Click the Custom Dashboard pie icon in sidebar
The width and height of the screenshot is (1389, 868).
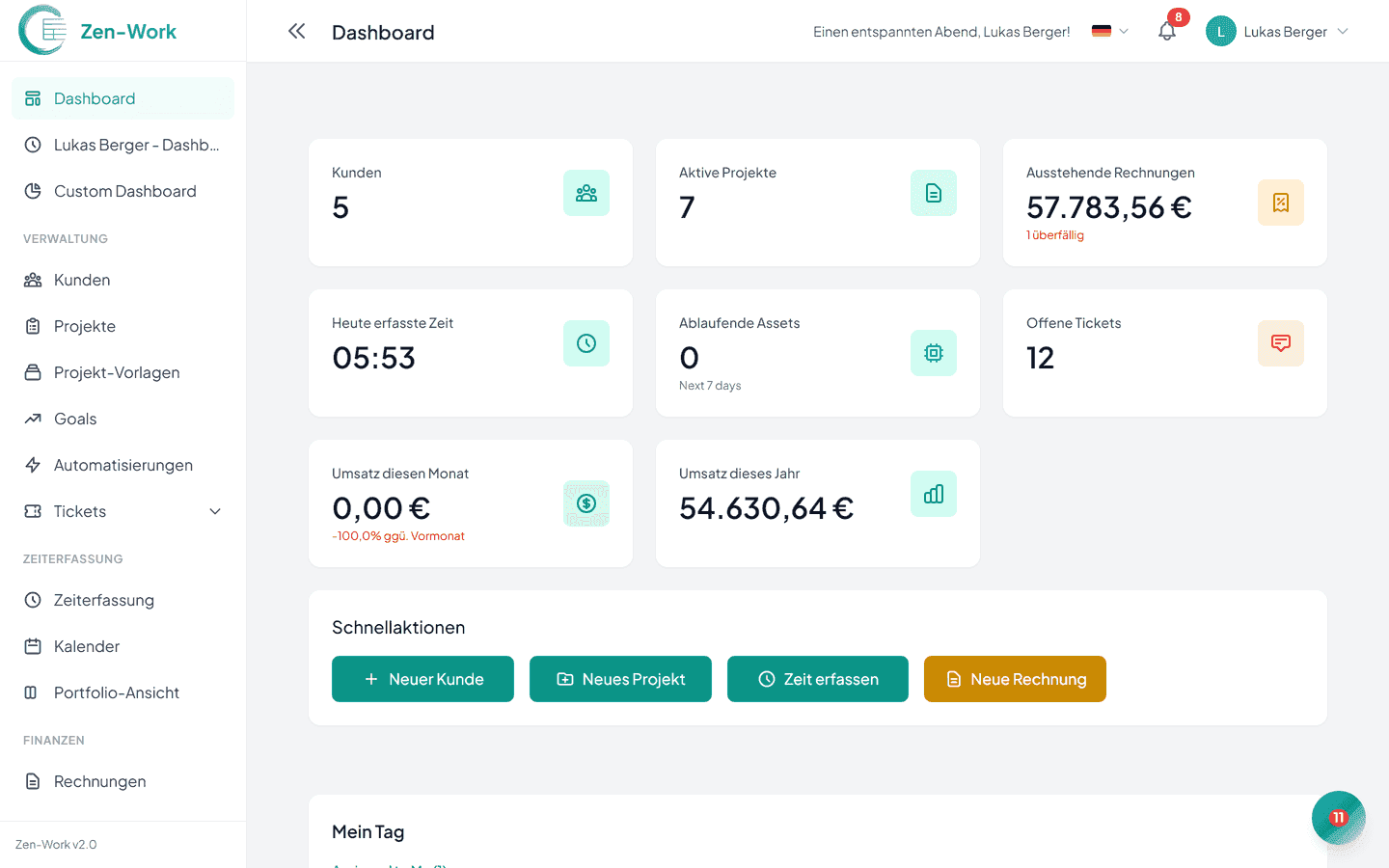pos(33,191)
